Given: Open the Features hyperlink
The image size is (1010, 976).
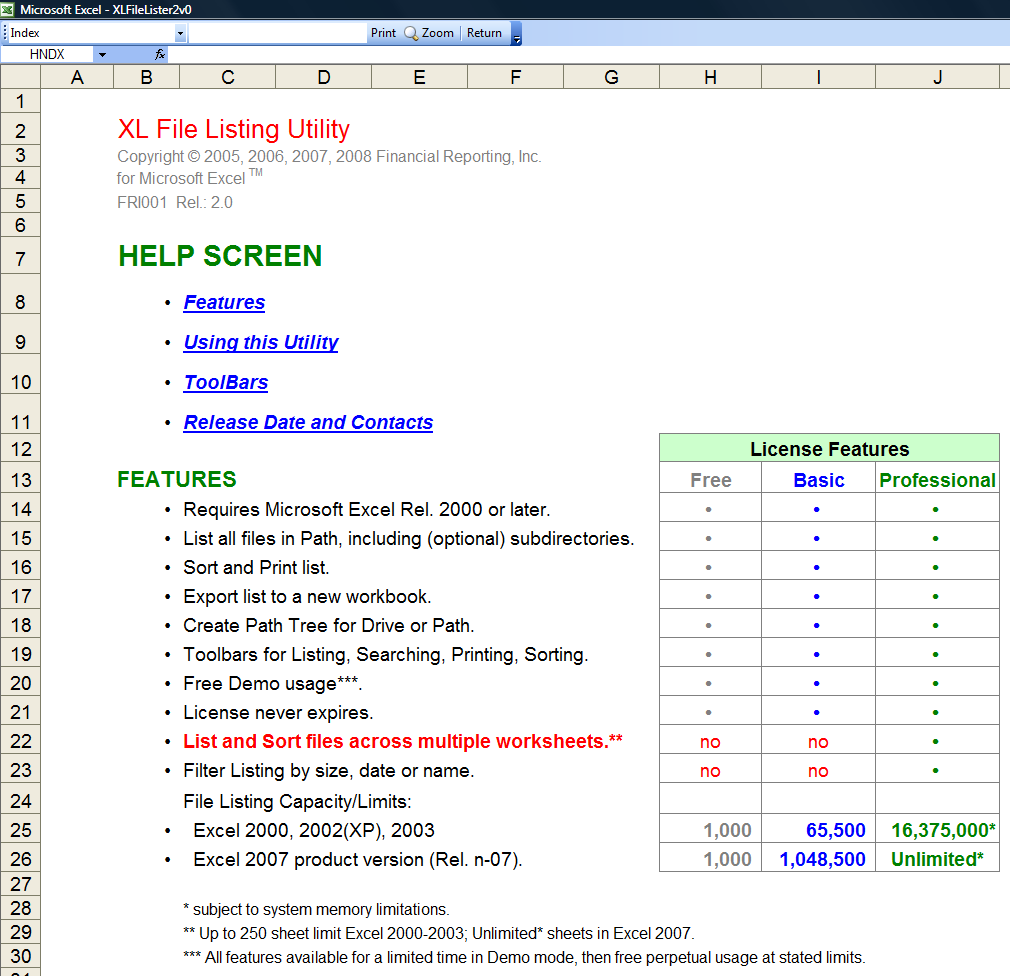Looking at the screenshot, I should pyautogui.click(x=224, y=302).
